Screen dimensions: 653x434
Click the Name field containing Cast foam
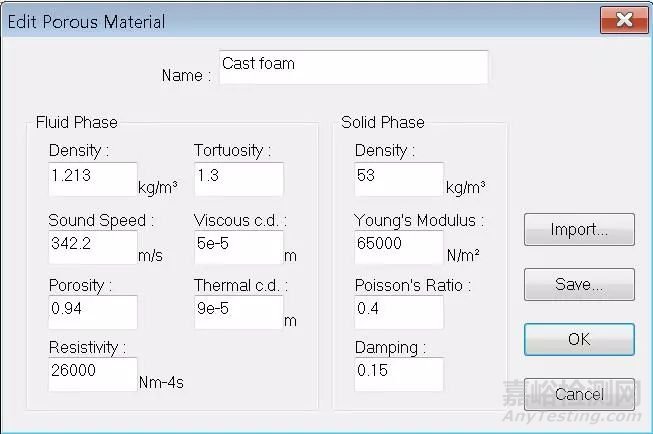click(x=353, y=67)
